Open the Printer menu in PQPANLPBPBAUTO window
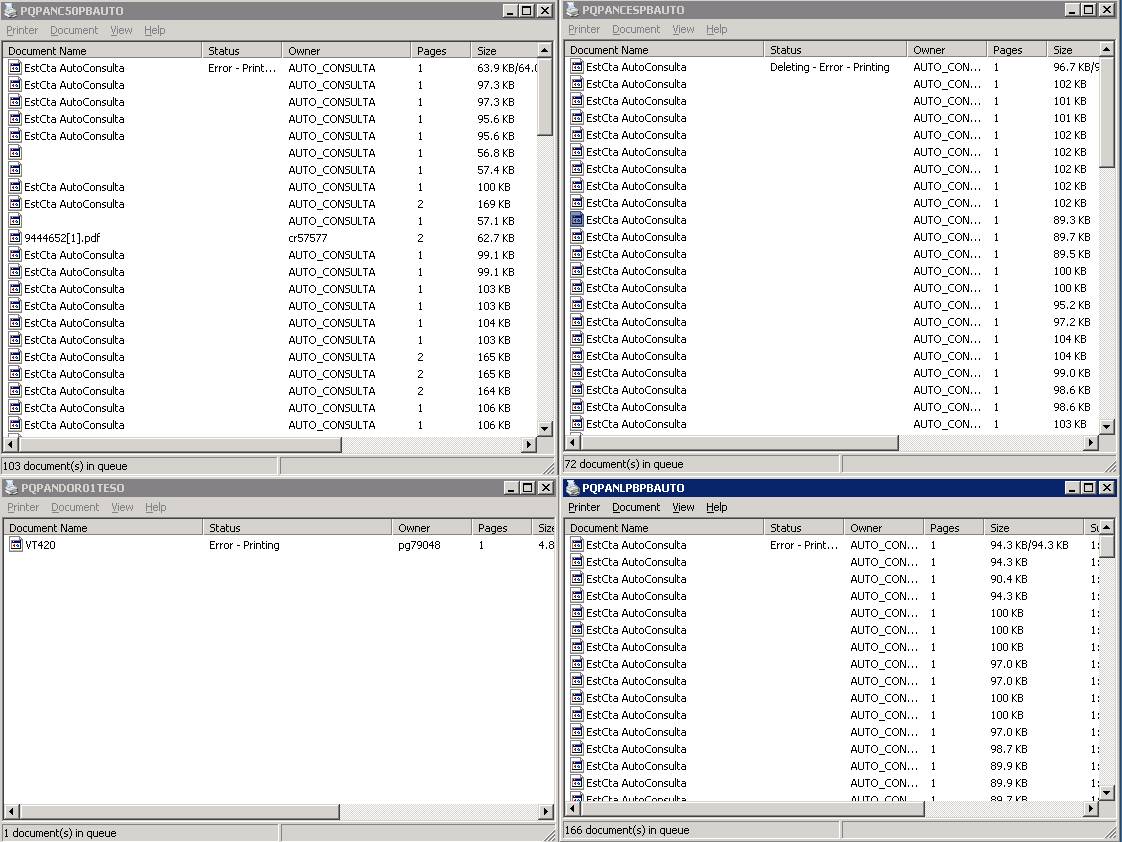The height and width of the screenshot is (842, 1122). click(584, 507)
